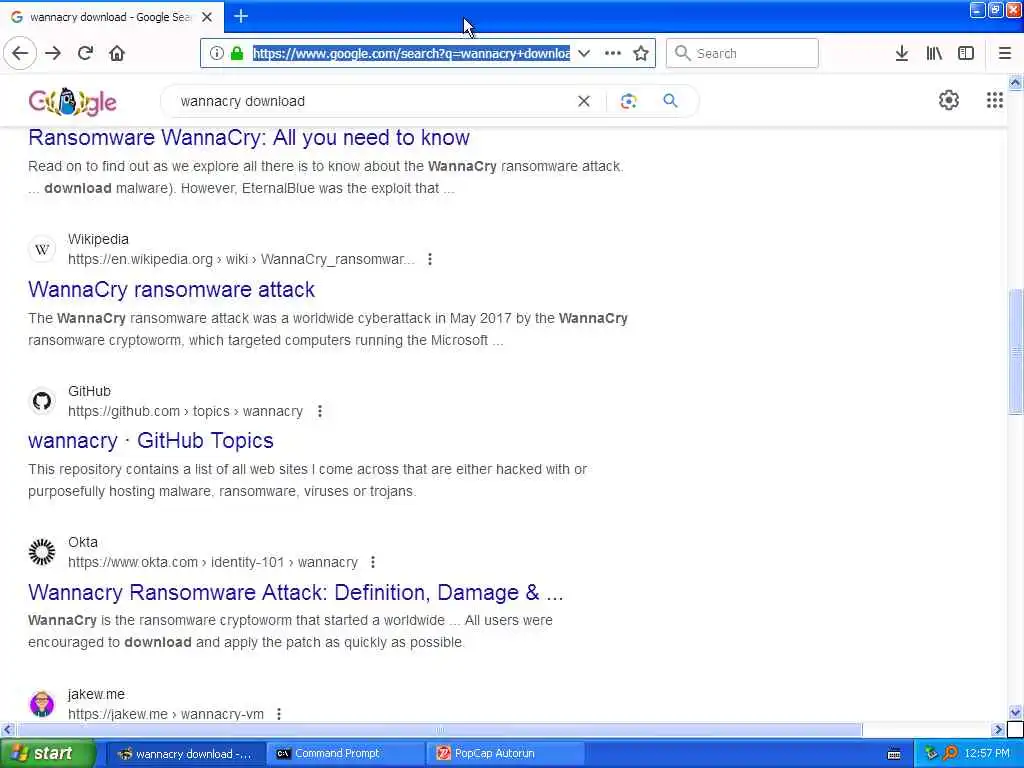The image size is (1024, 768).
Task: Click the Okta favicon in results
Action: 42,552
